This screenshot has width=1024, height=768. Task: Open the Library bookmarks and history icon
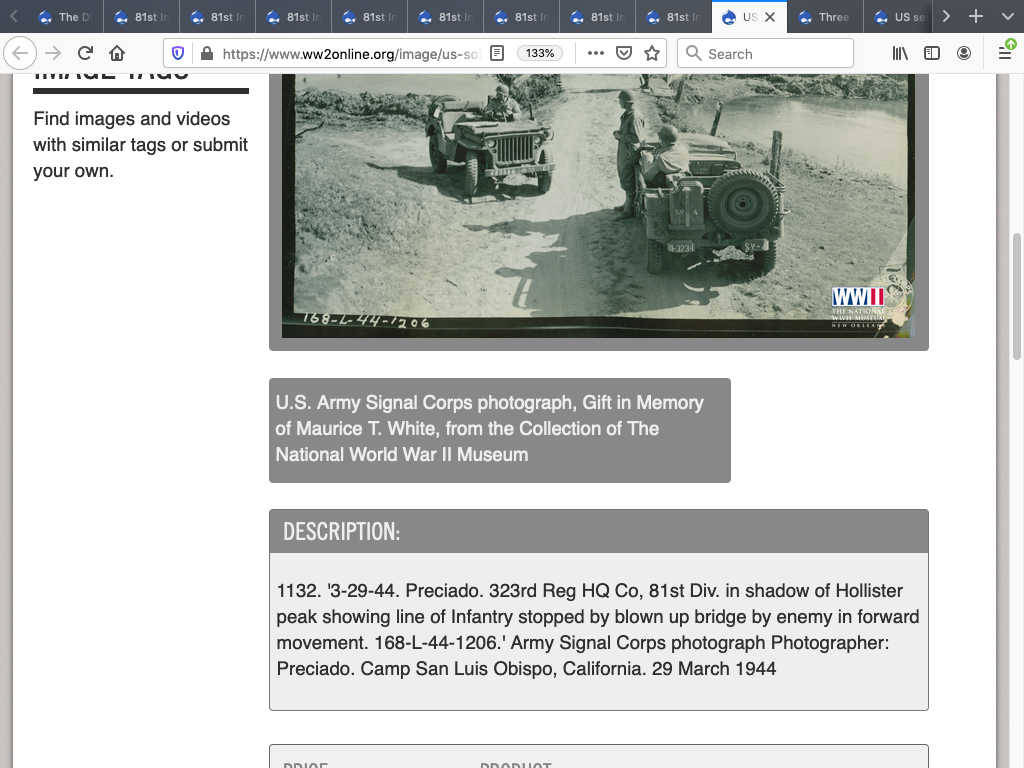click(x=900, y=53)
